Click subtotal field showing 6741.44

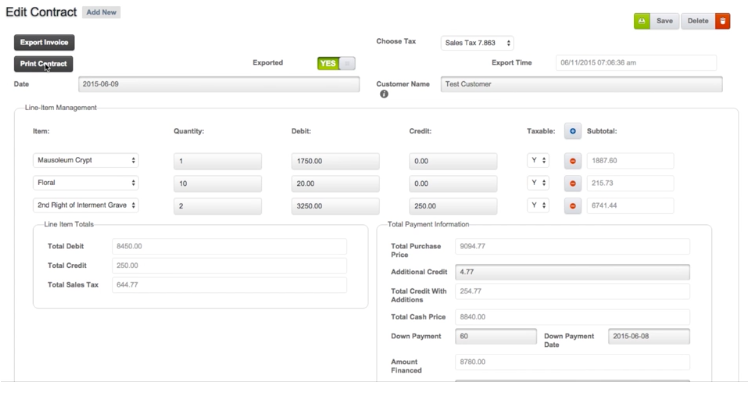click(x=630, y=206)
